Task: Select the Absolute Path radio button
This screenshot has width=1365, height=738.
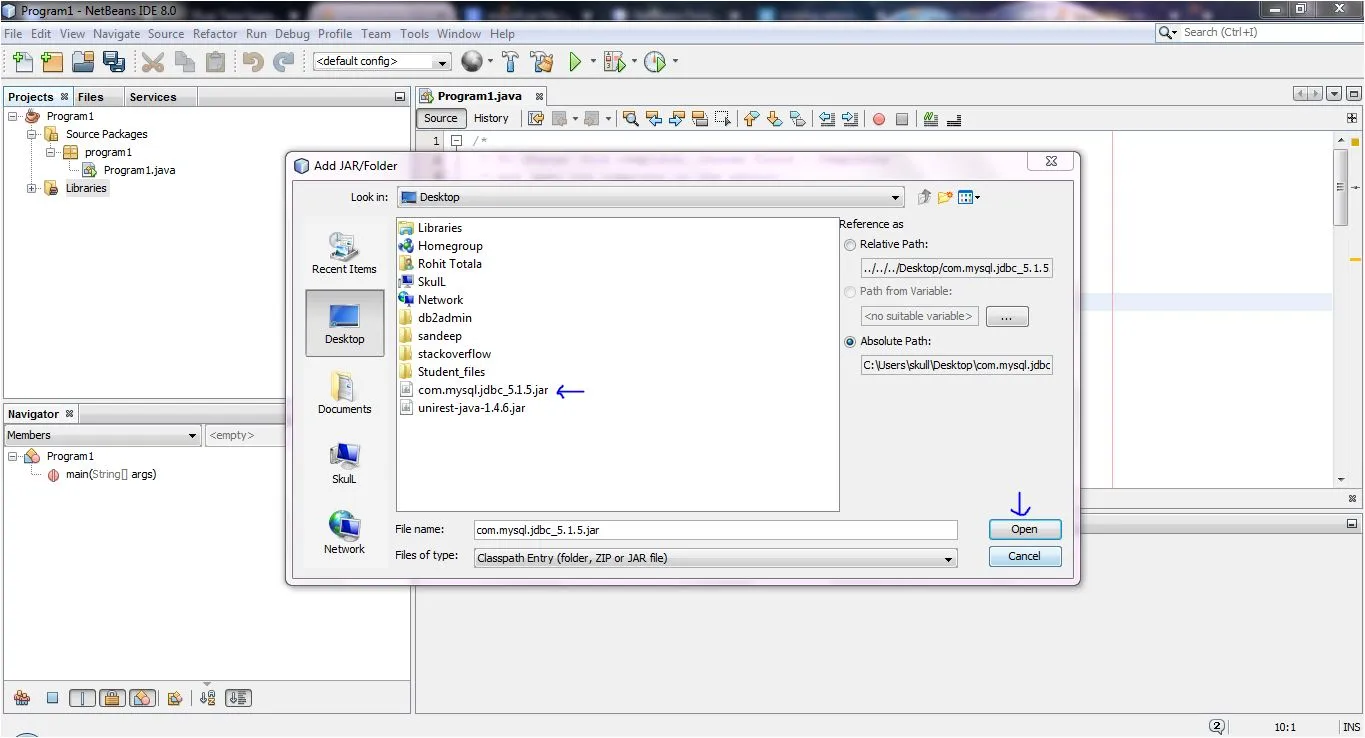Action: (850, 342)
